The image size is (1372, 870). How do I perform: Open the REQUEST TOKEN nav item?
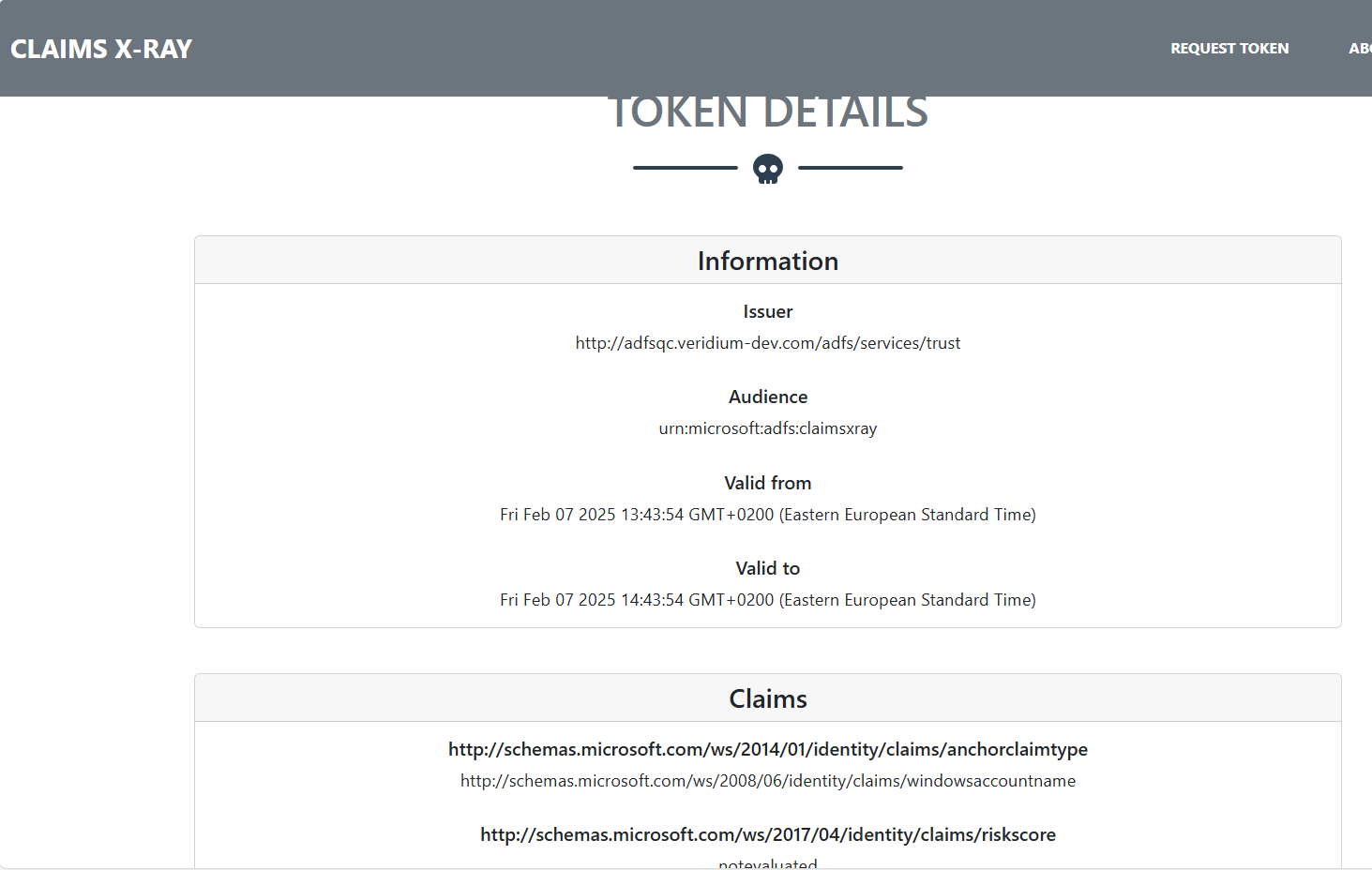coord(1229,49)
